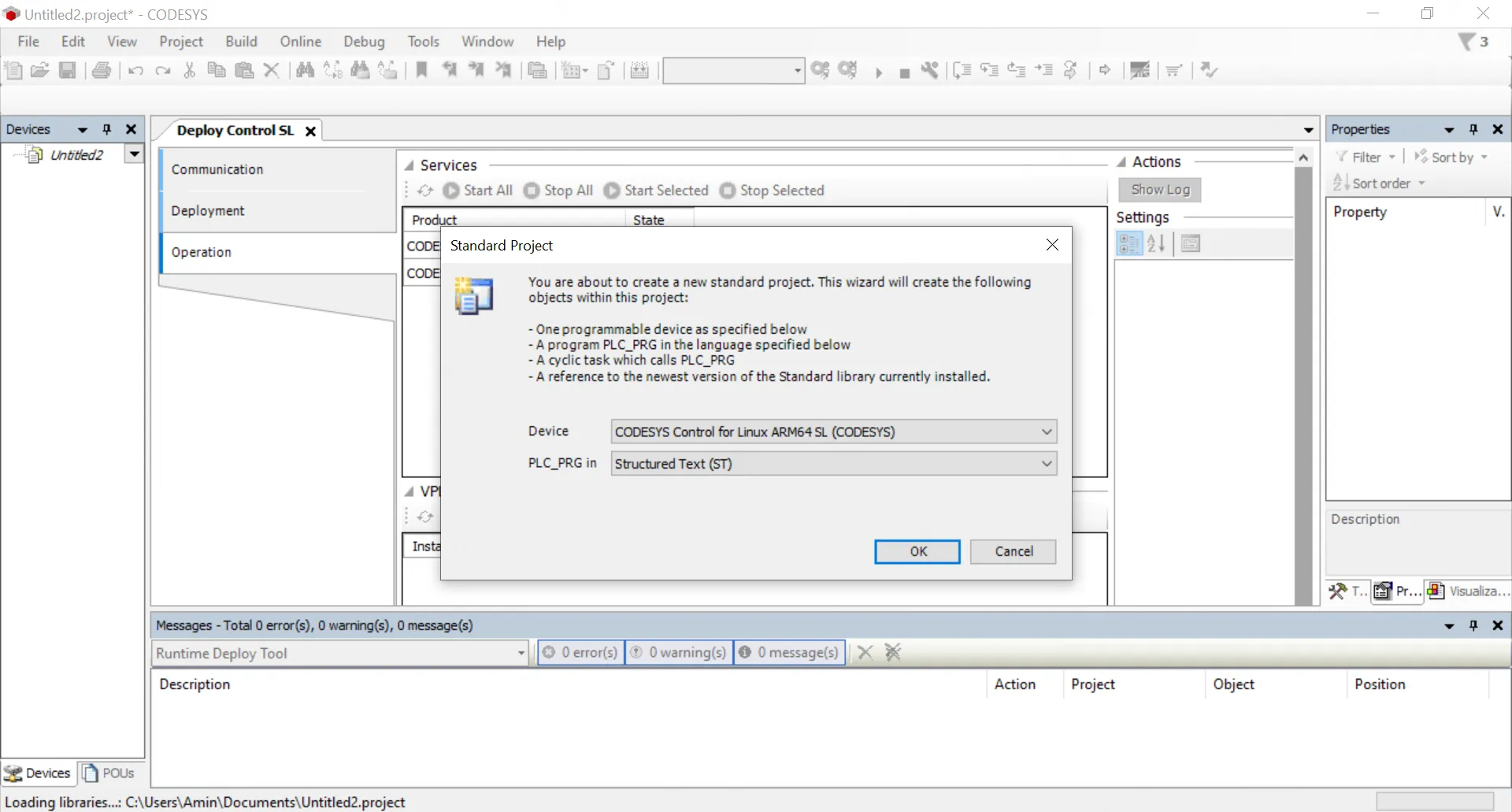Click the Print icon in the toolbar

point(102,70)
